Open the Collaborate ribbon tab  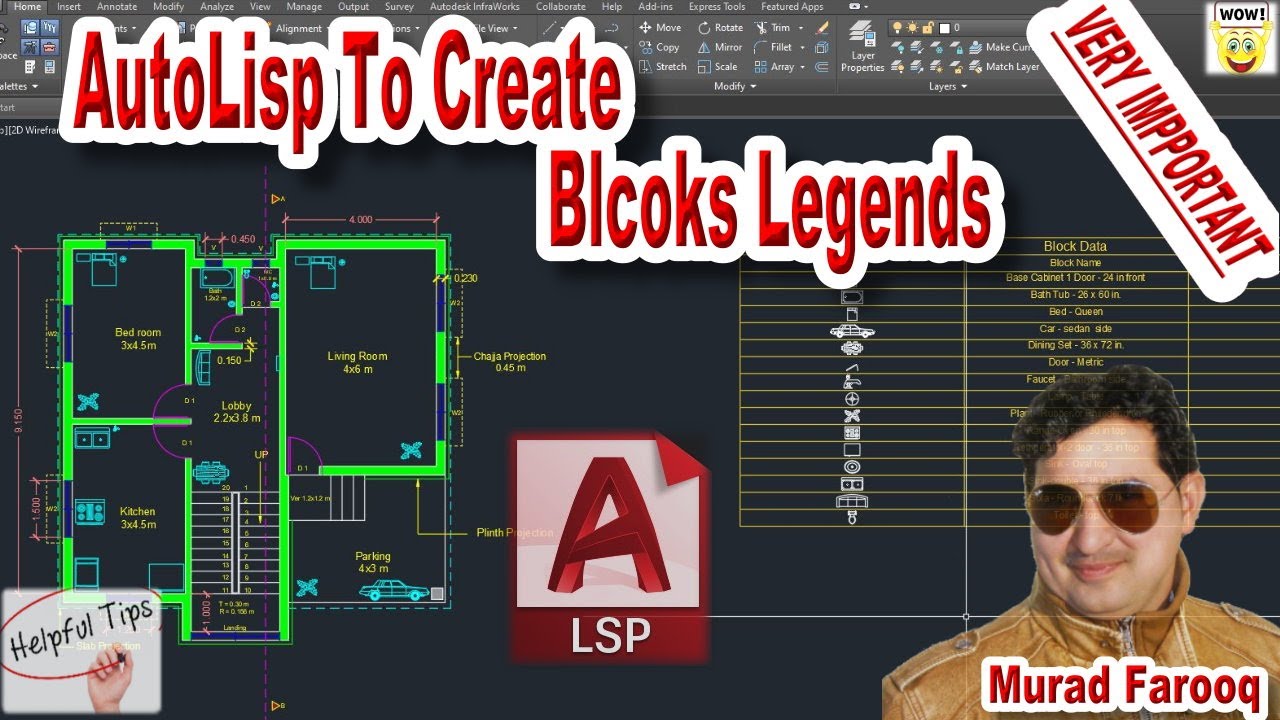pyautogui.click(x=561, y=7)
